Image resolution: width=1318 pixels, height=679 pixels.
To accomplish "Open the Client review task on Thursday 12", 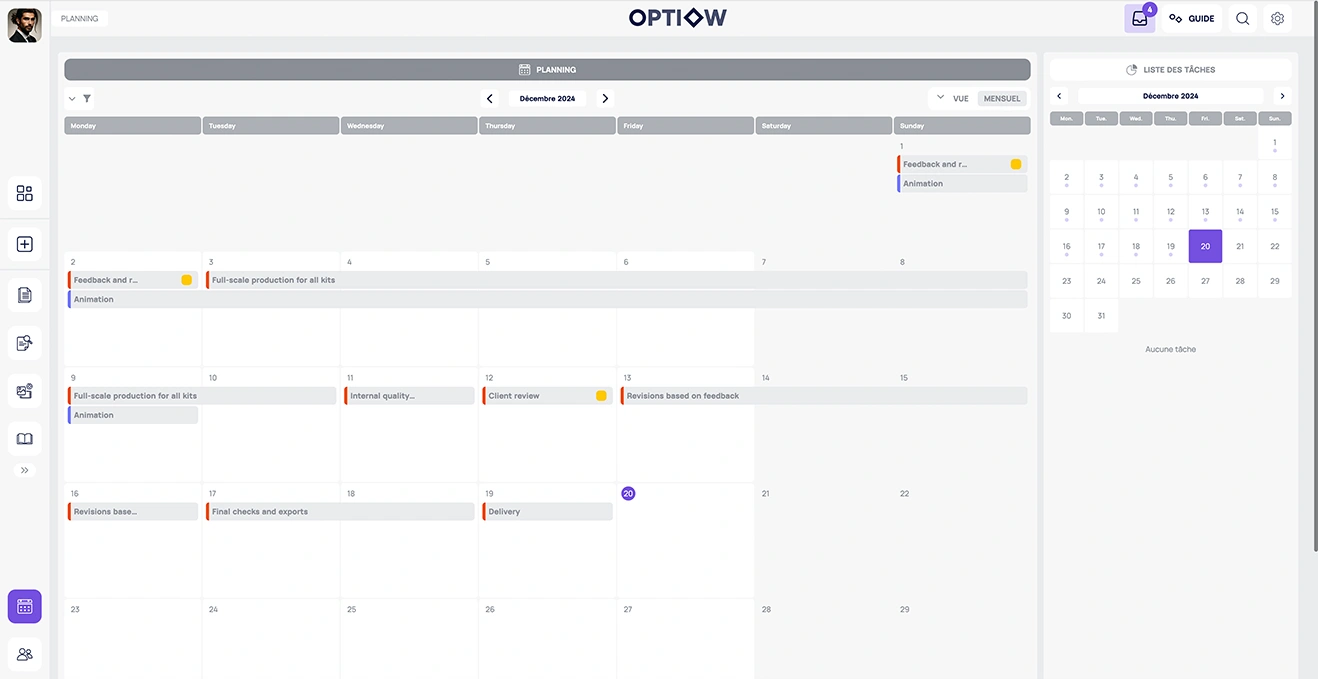I will (540, 396).
